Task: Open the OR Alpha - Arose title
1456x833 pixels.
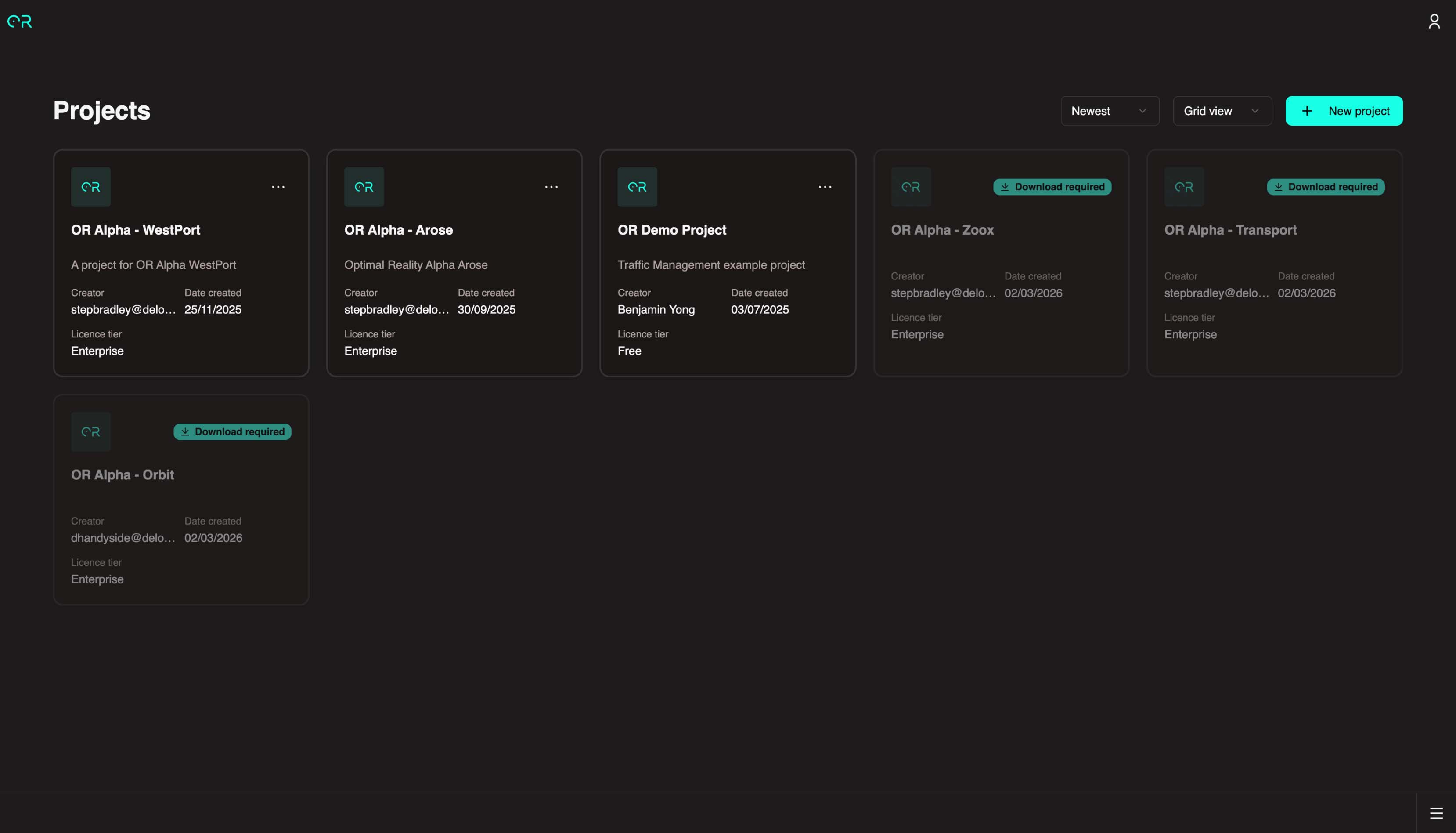Action: pos(398,230)
